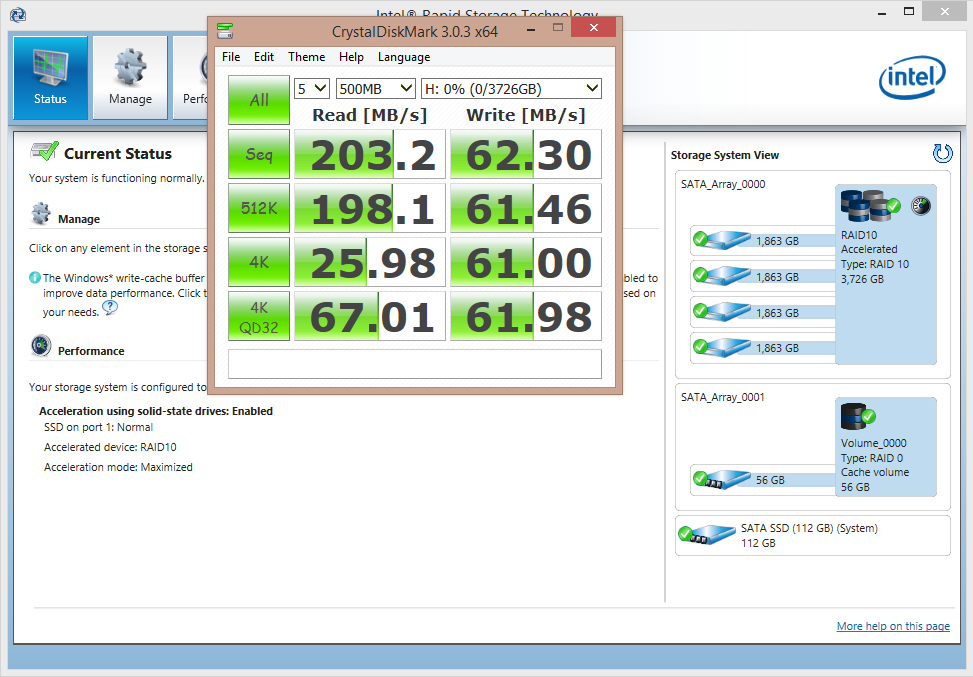Run the Seq benchmark test
973x677 pixels.
click(x=258, y=154)
